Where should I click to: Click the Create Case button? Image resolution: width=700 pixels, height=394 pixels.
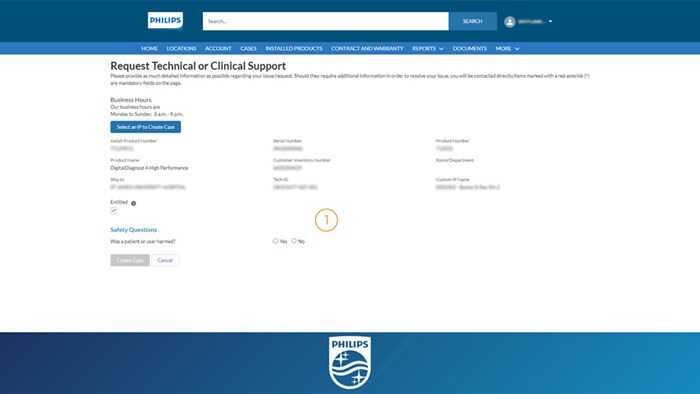[130, 260]
